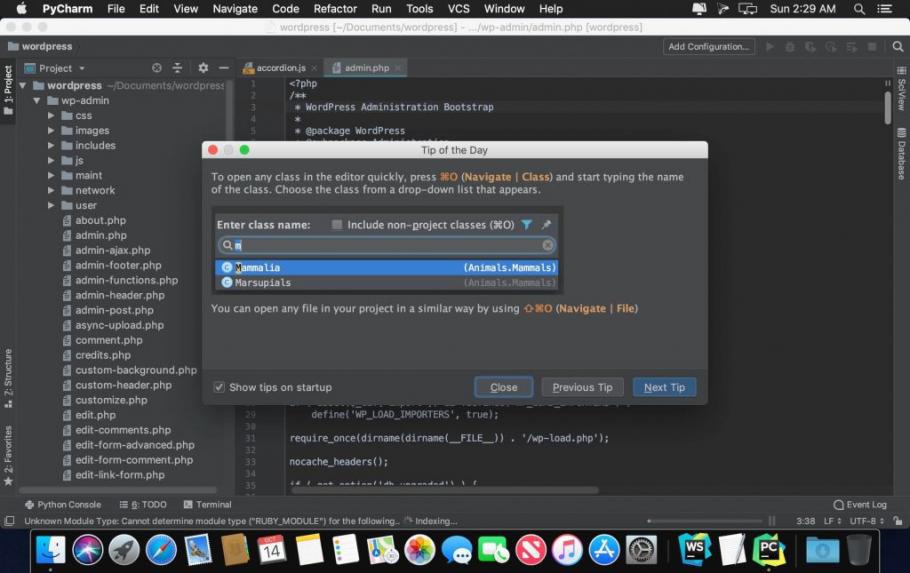
Task: Click the Stop square icon in toolbar
Action: tap(872, 46)
